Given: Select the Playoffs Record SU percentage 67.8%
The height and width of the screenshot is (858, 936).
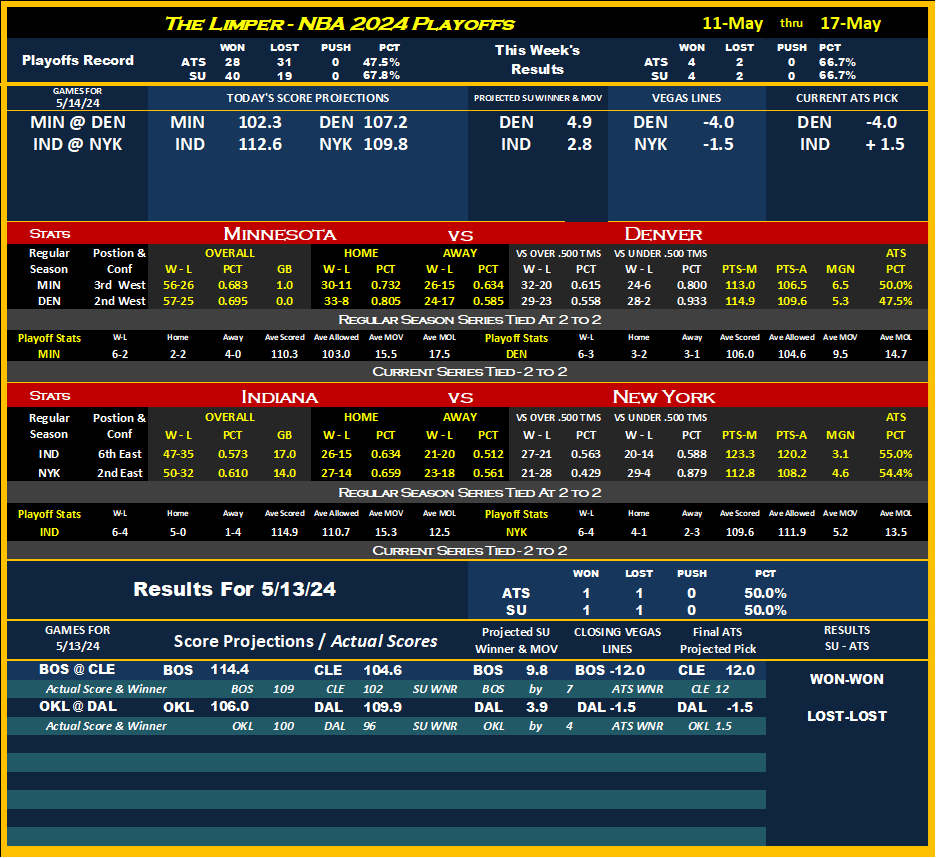Looking at the screenshot, I should 381,76.
